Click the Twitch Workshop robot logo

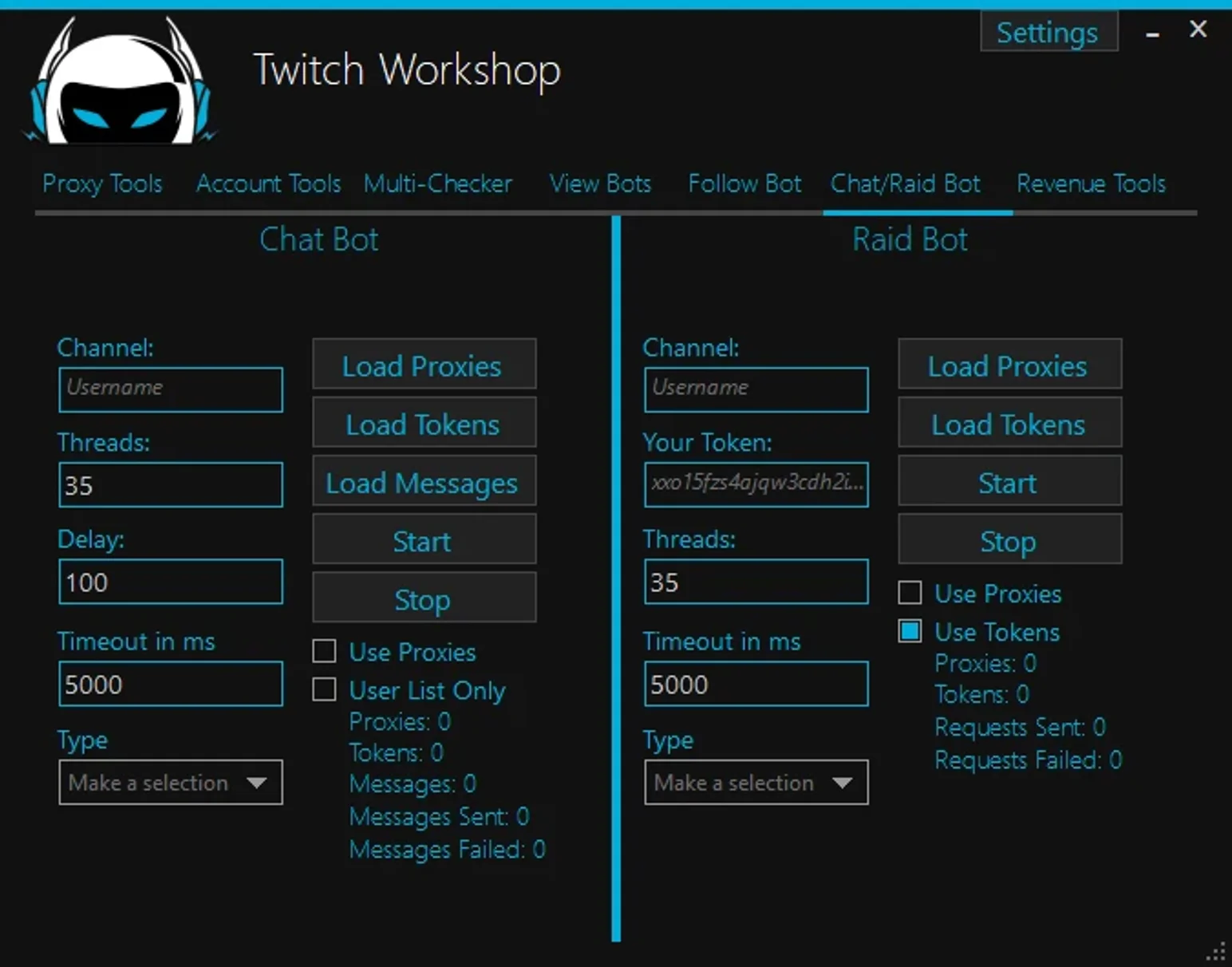[x=120, y=81]
